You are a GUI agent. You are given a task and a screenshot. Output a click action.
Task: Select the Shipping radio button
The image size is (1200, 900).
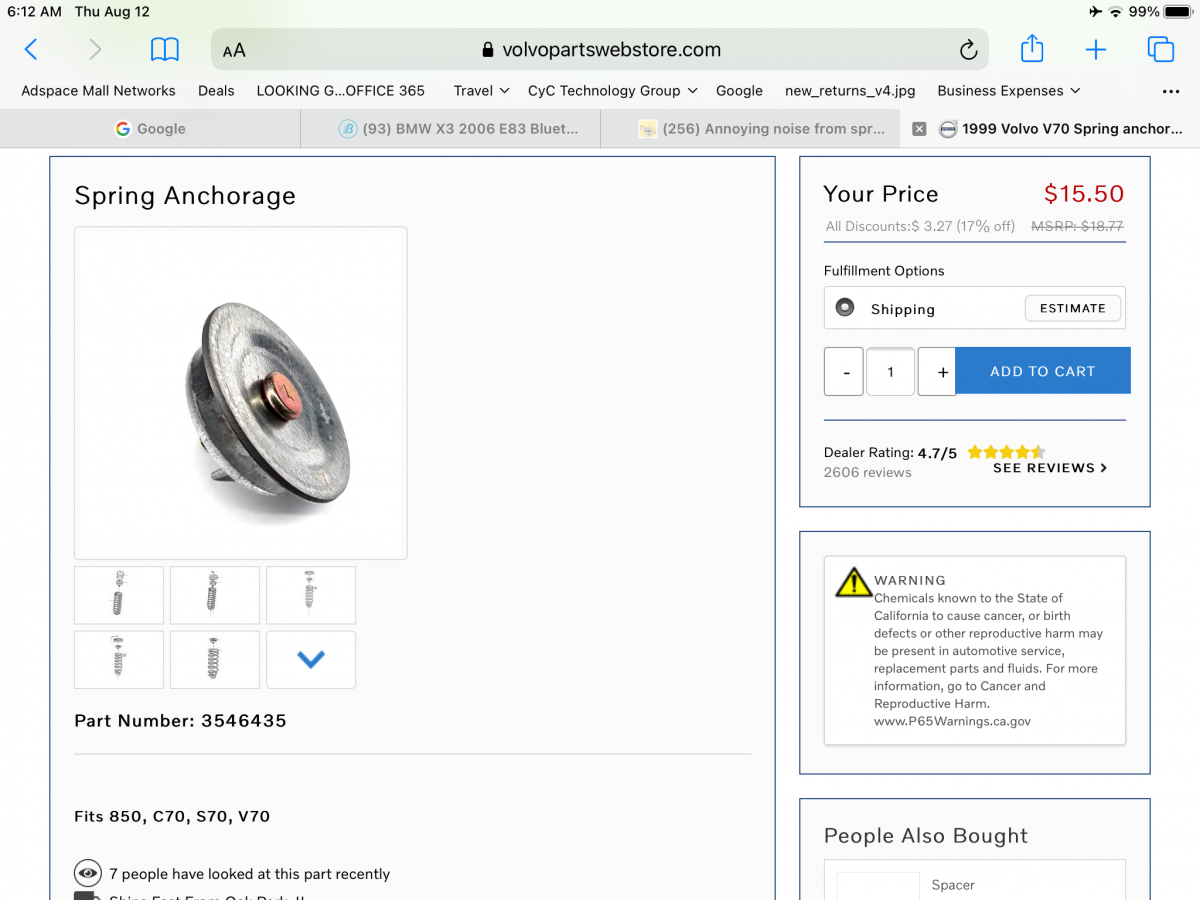click(845, 308)
